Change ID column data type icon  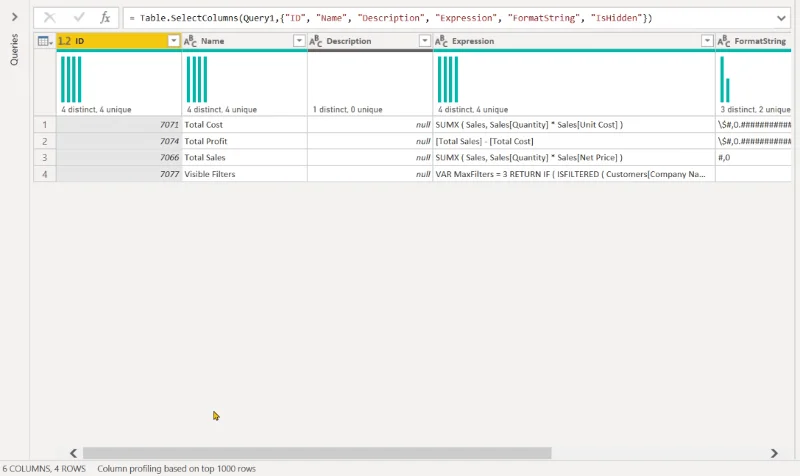(65, 41)
